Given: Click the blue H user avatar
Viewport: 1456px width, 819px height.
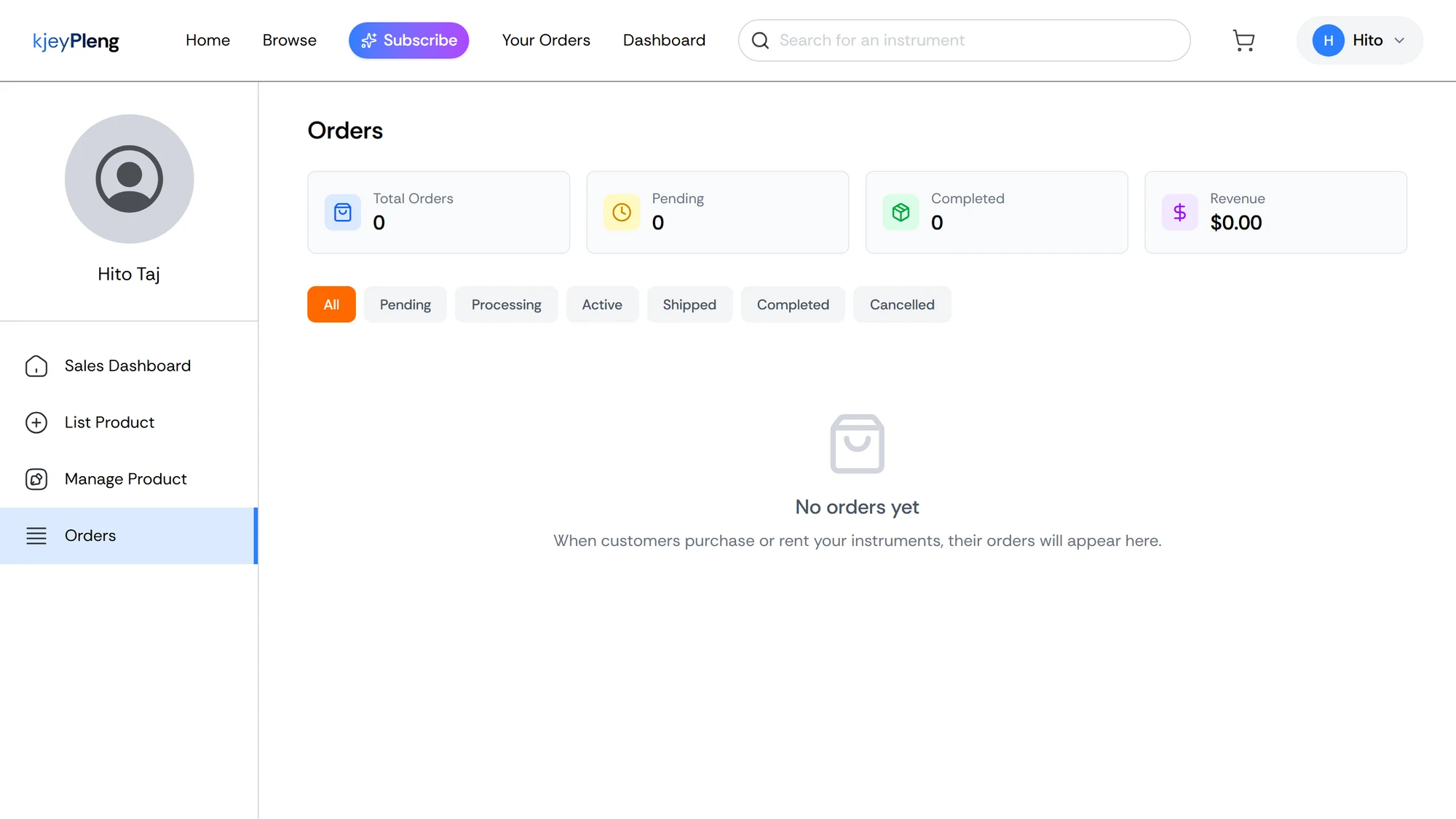Looking at the screenshot, I should 1328,41.
